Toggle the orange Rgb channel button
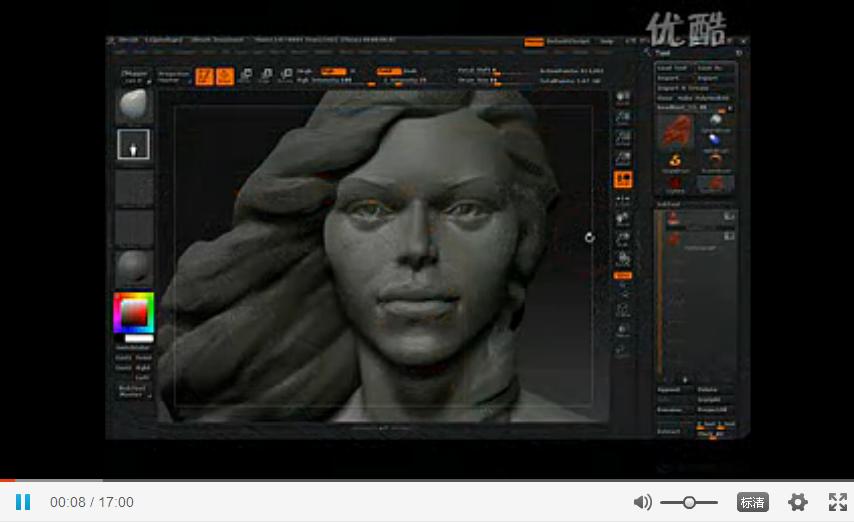The image size is (854, 522). (333, 71)
